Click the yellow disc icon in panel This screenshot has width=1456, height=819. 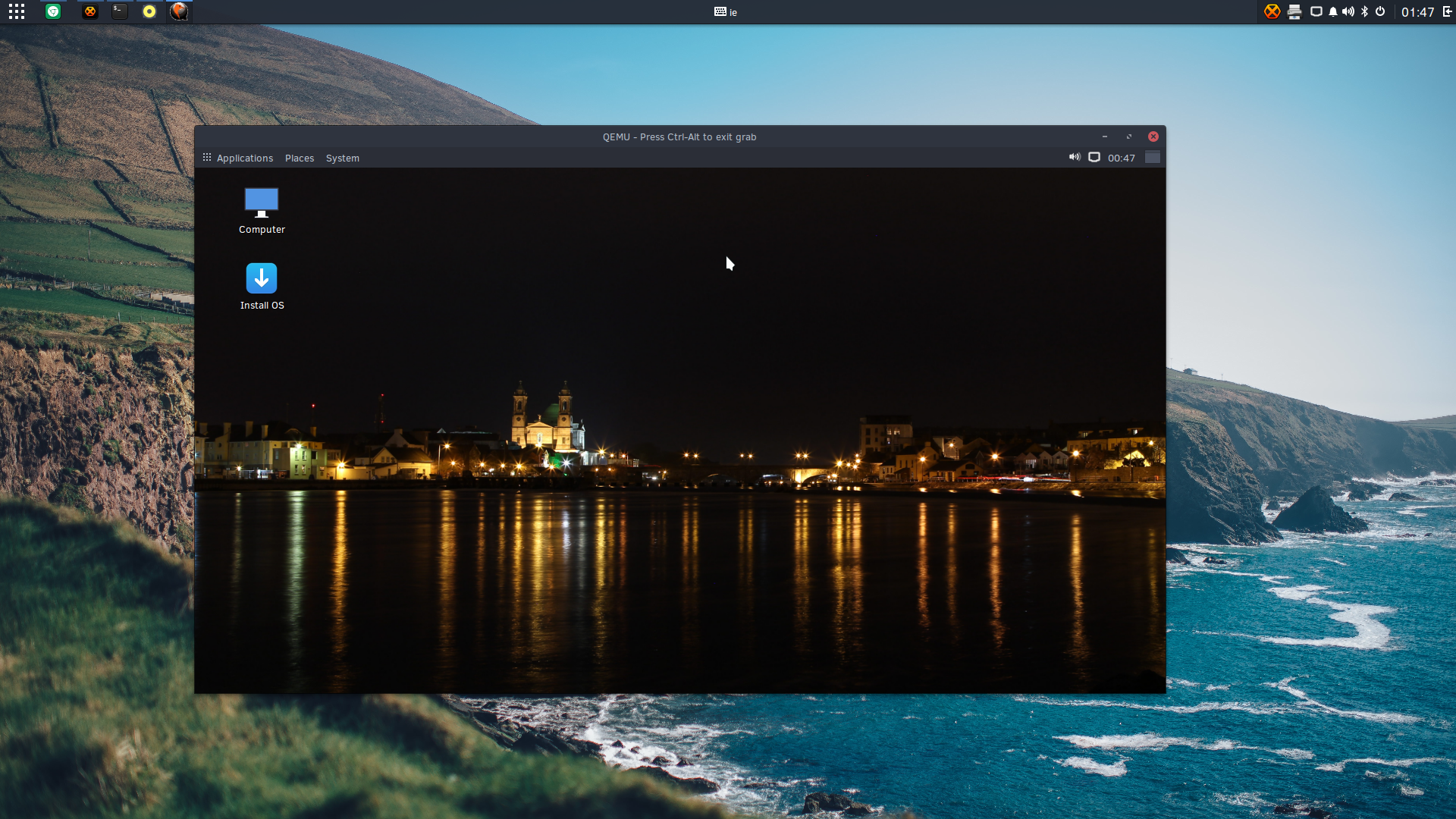coord(149,11)
